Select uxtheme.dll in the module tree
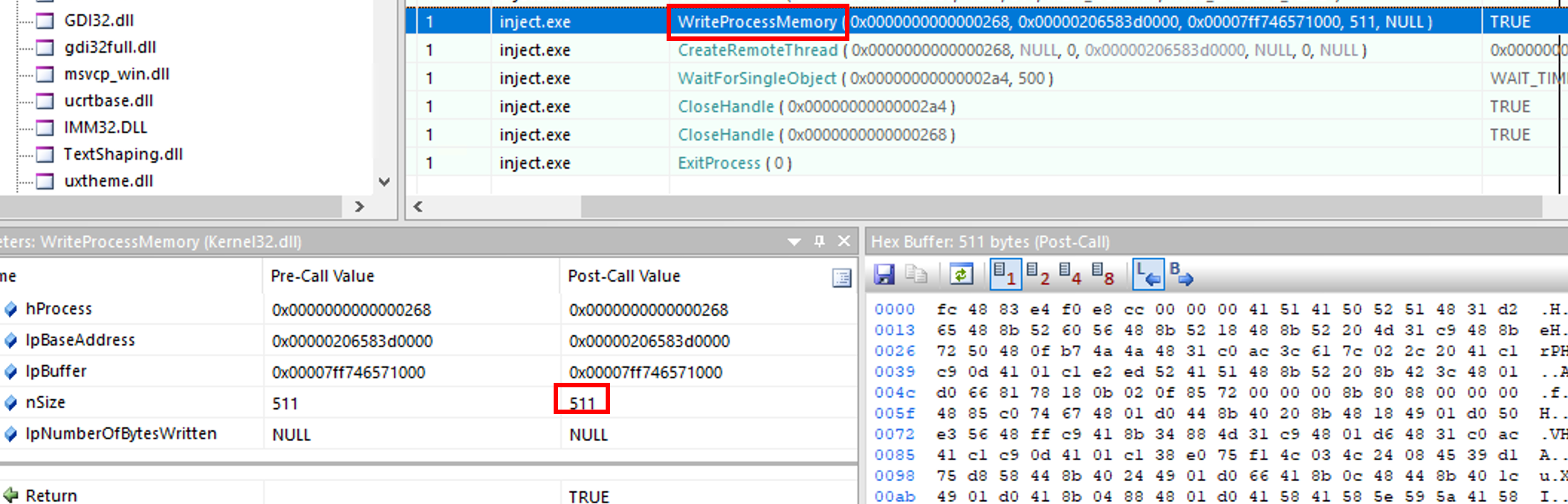This screenshot has width=1568, height=504. 108,181
